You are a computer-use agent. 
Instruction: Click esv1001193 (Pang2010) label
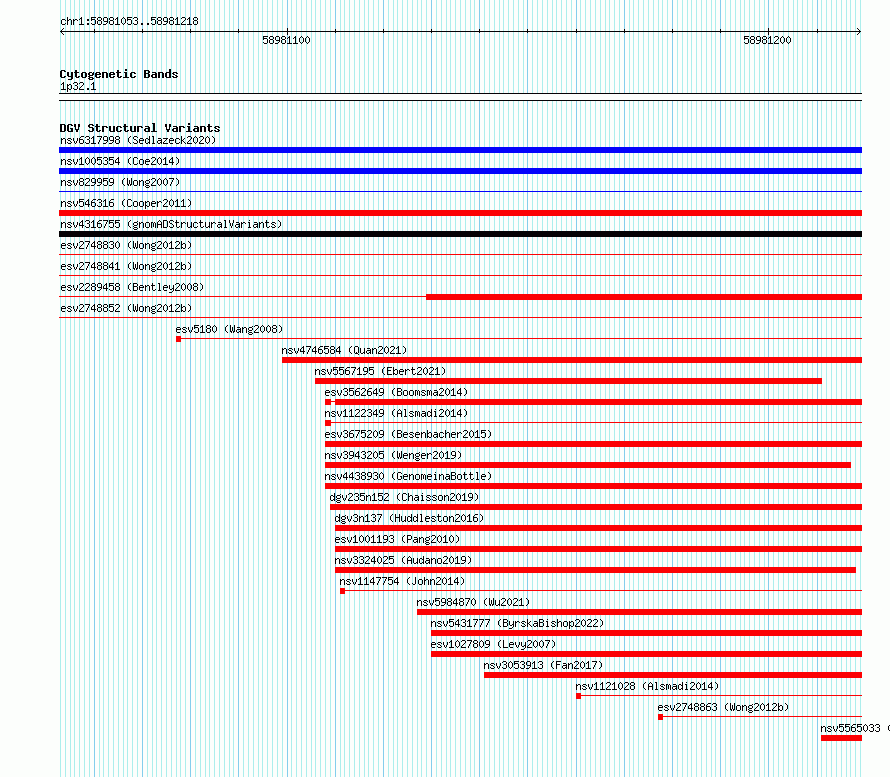tap(397, 539)
